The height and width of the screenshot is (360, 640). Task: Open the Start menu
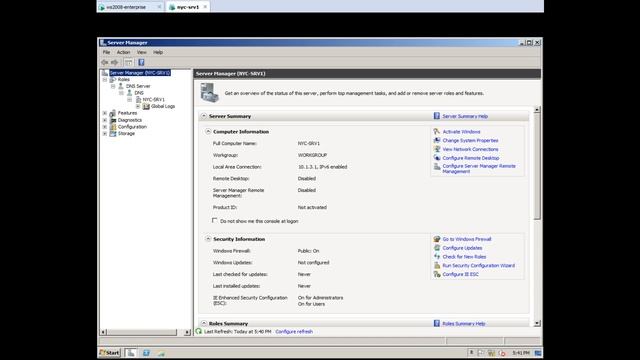click(x=109, y=353)
